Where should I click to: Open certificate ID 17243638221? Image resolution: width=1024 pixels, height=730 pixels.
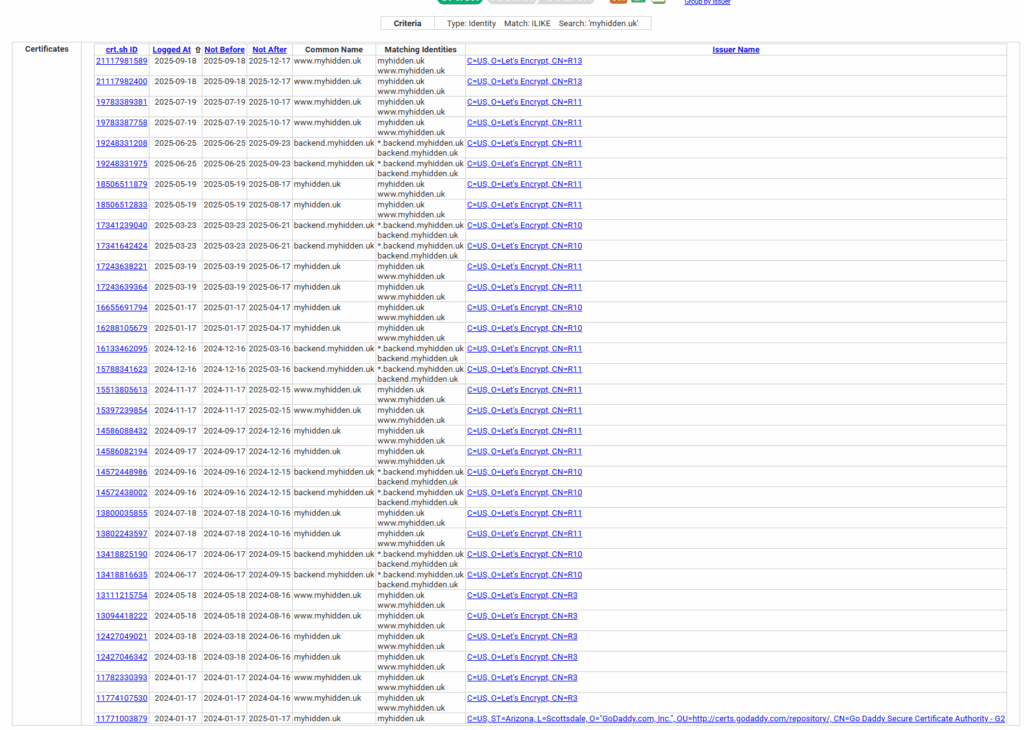tap(121, 266)
